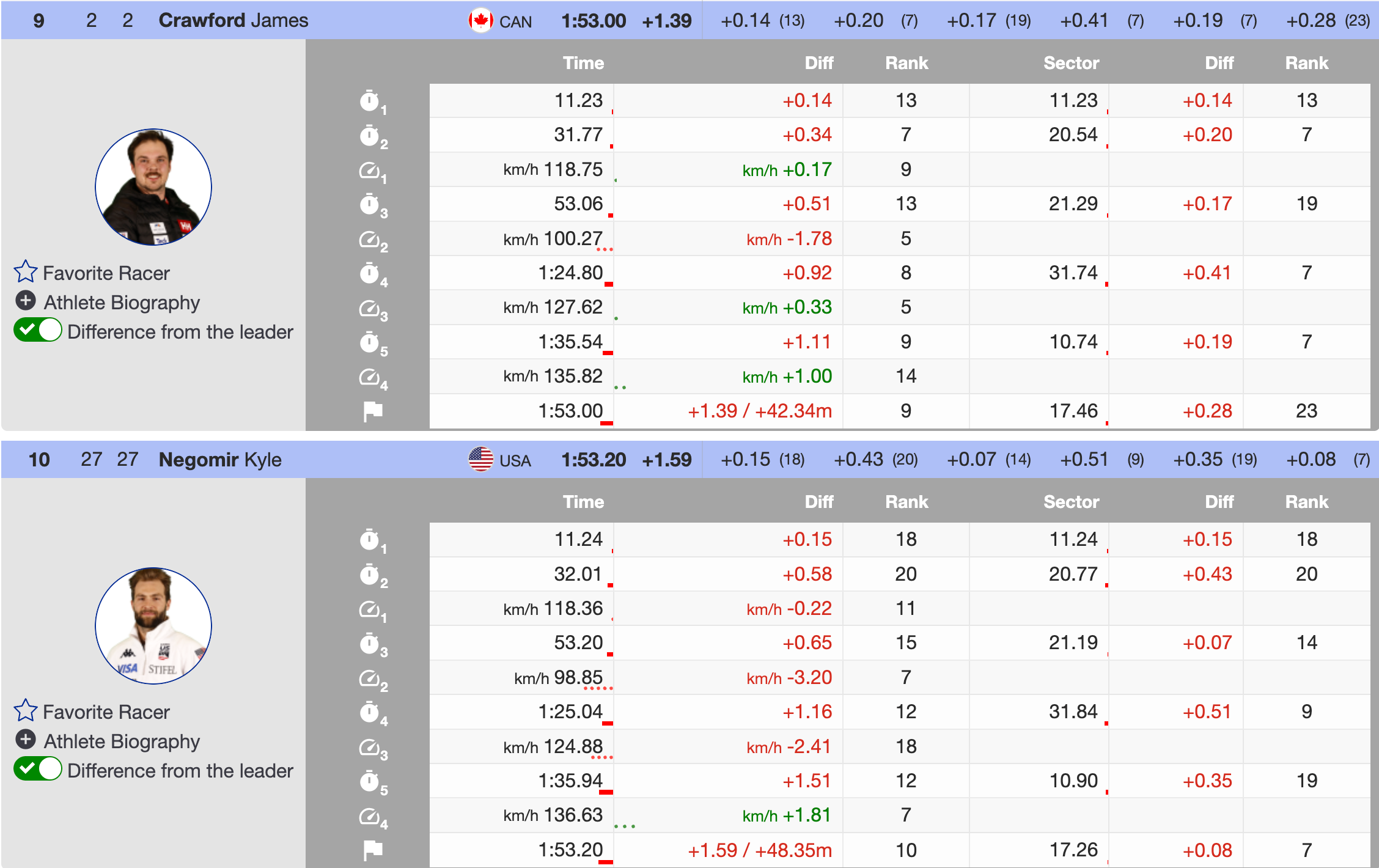Click Crawford James athlete portrait
The height and width of the screenshot is (868, 1379).
(x=153, y=187)
